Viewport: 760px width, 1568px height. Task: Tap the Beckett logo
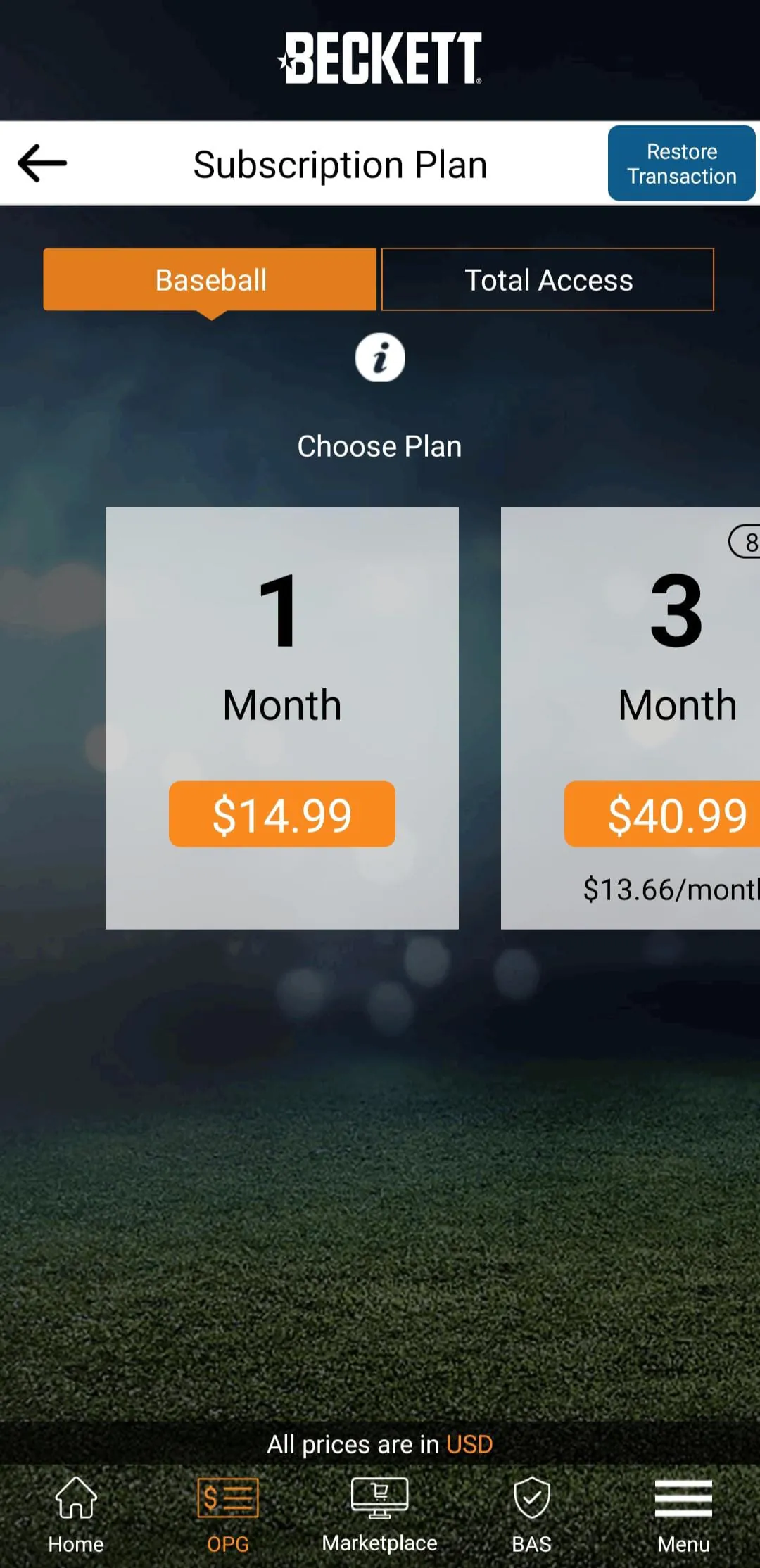click(x=381, y=58)
